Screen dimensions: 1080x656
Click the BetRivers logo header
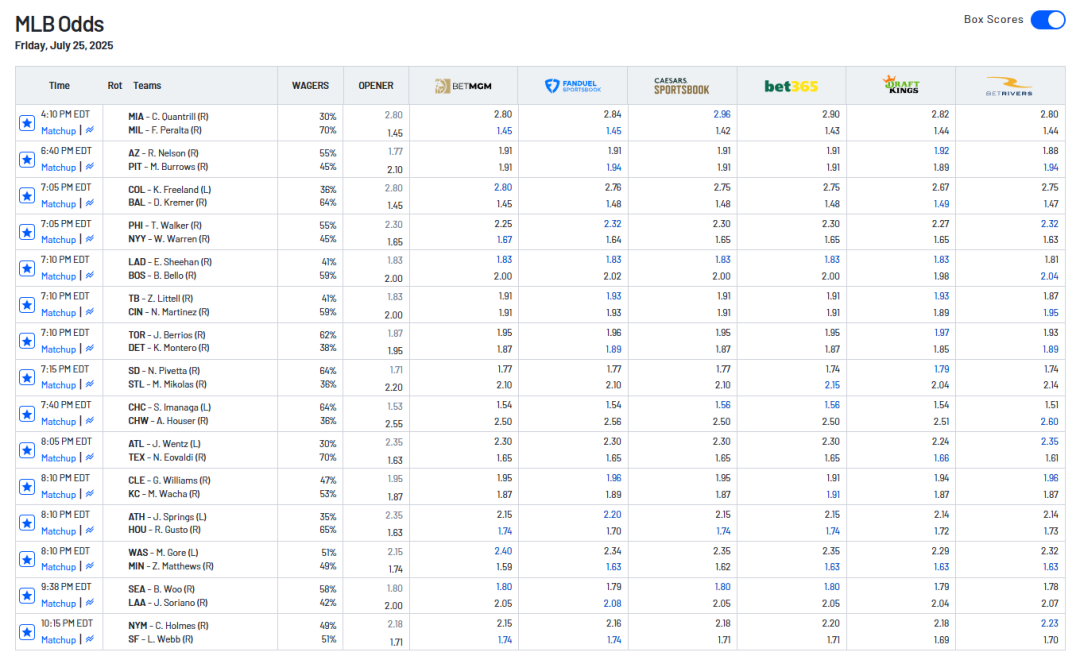tap(1009, 86)
